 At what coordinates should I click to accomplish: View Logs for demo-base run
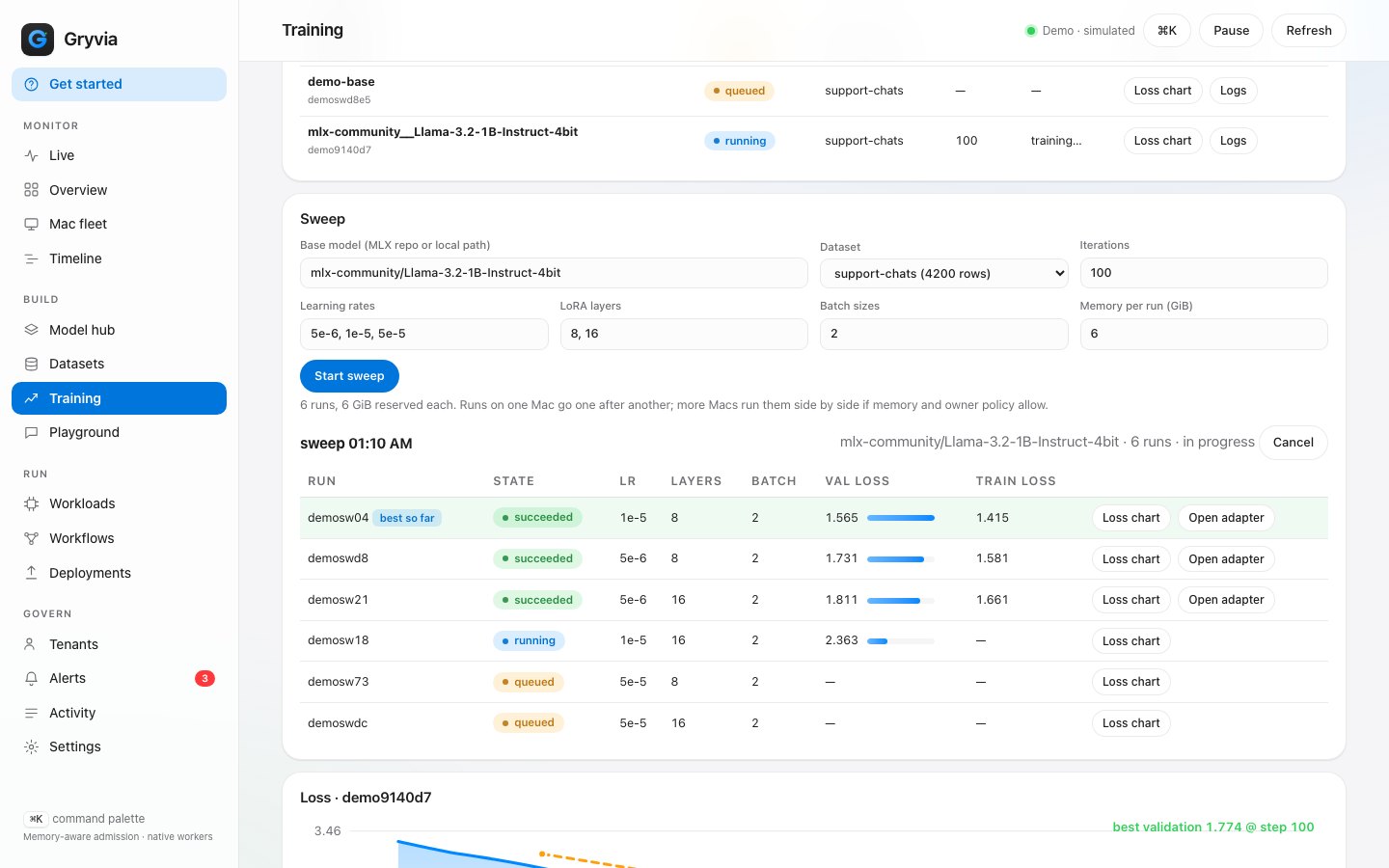coord(1233,91)
